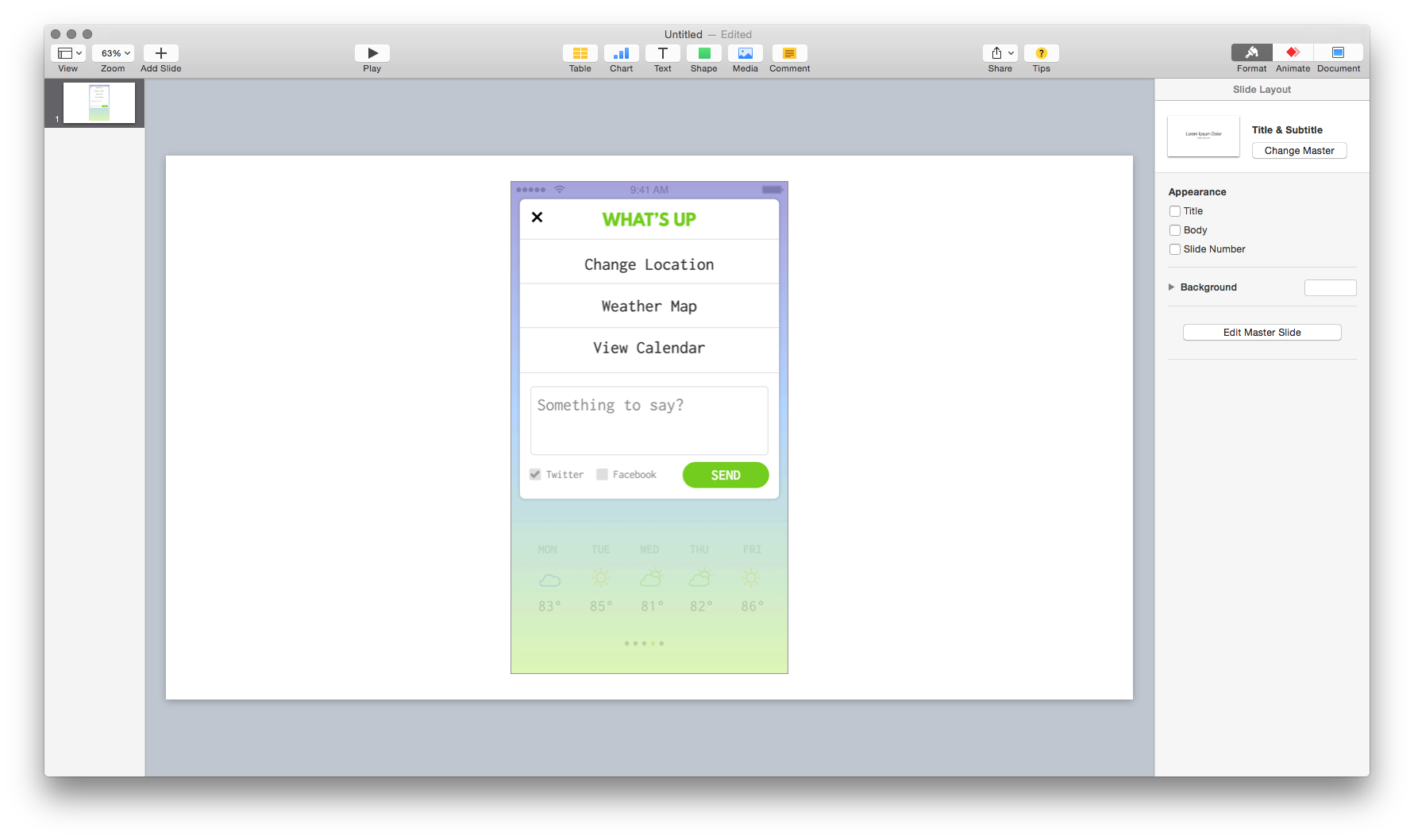
Task: Click the Something to say text field
Action: 649,420
